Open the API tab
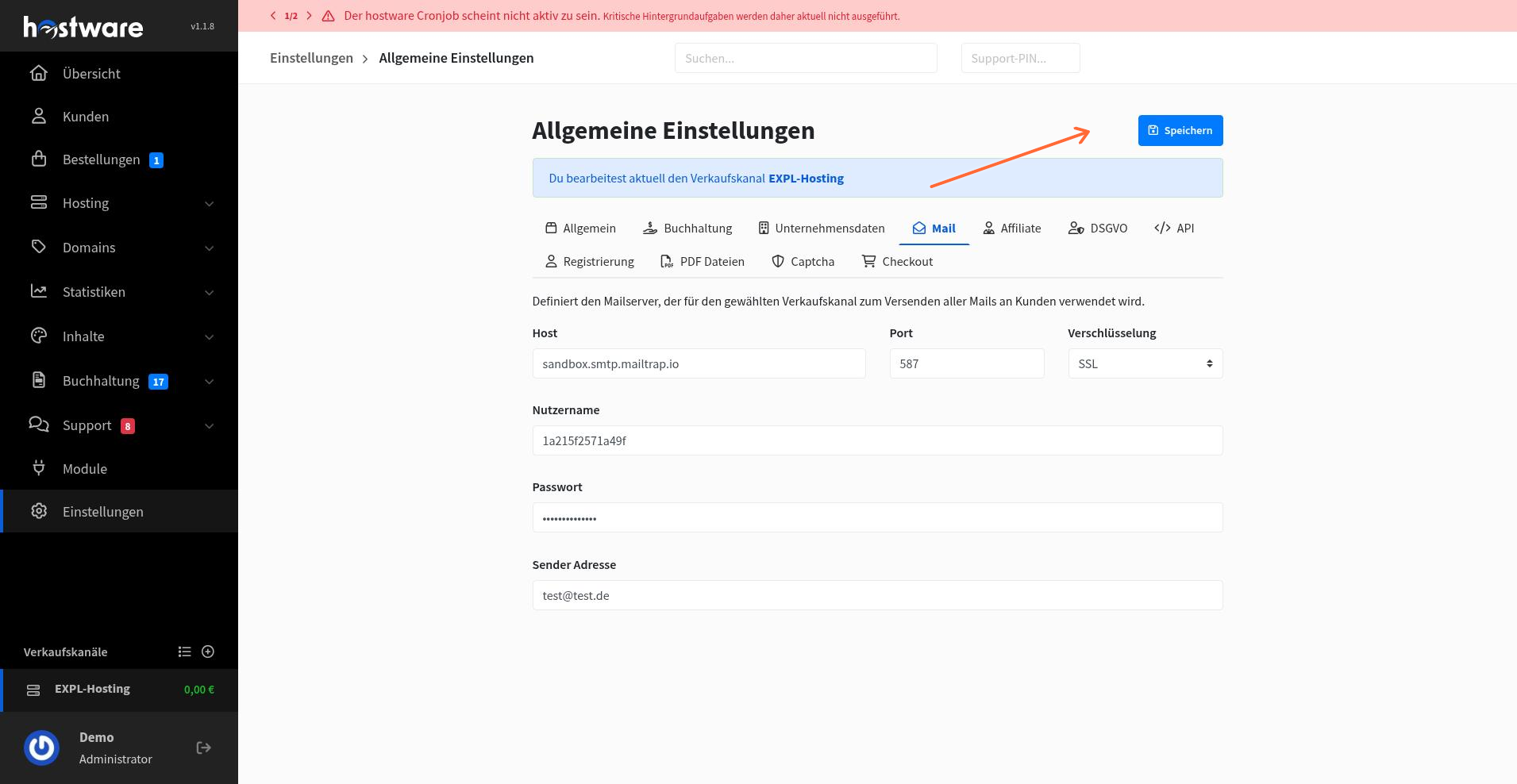 1174,228
